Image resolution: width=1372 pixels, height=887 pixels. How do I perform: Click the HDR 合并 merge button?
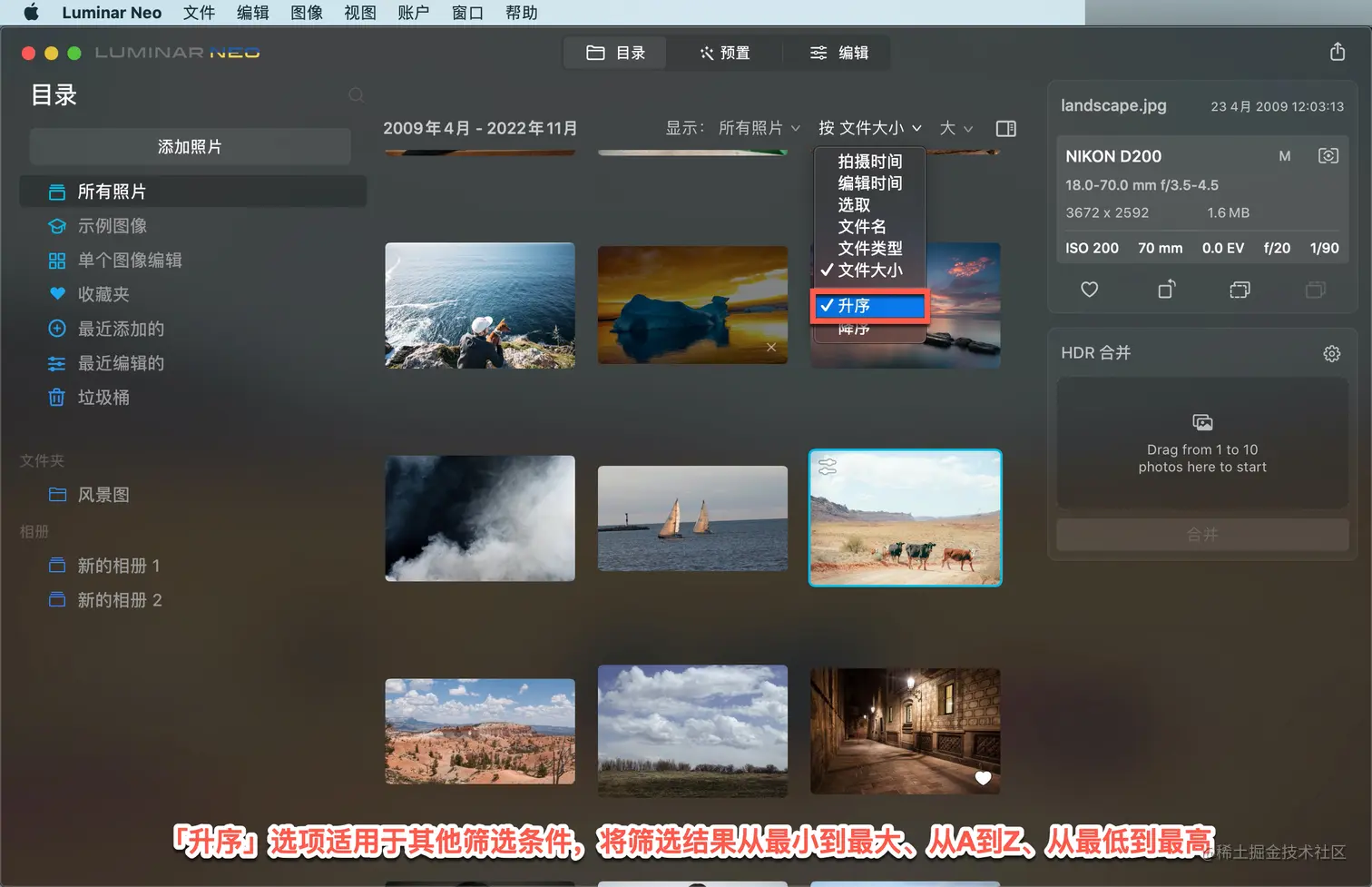[1202, 535]
